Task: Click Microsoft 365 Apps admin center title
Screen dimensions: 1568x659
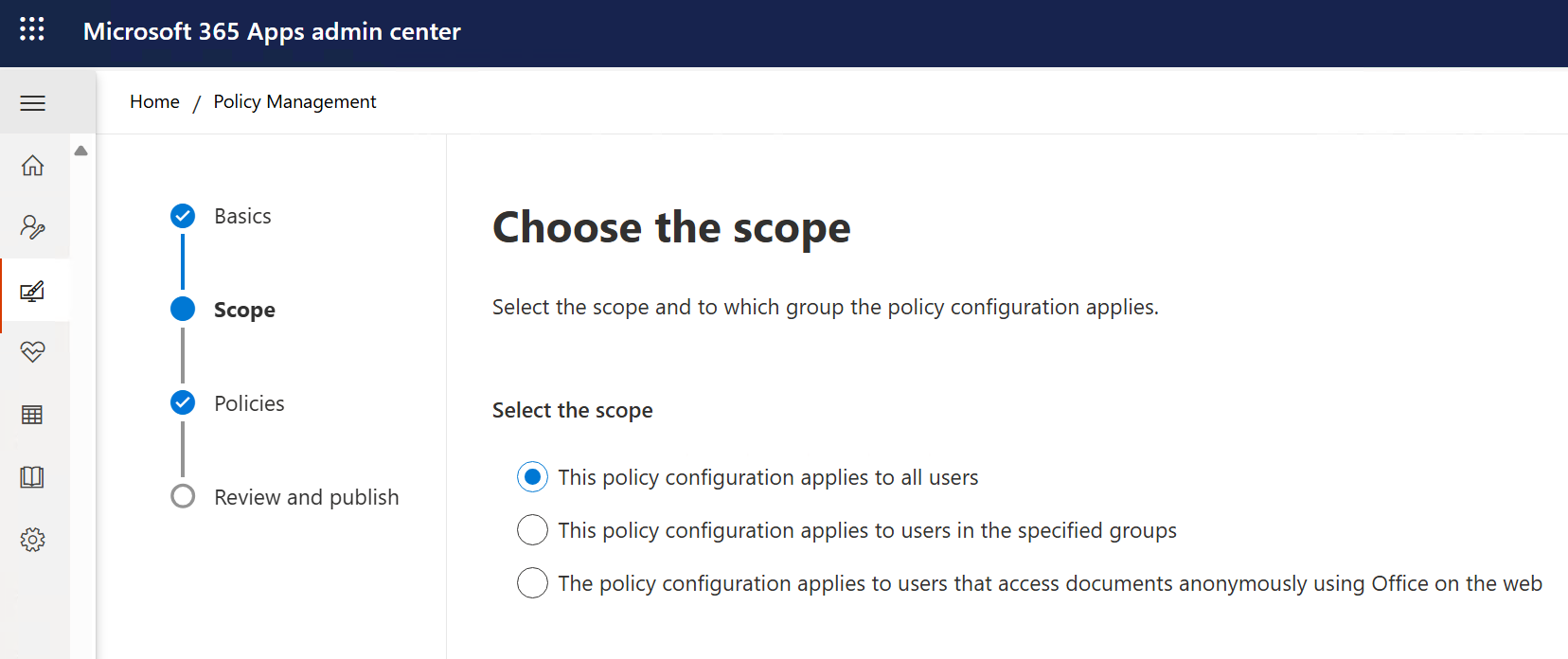Action: 272,31
